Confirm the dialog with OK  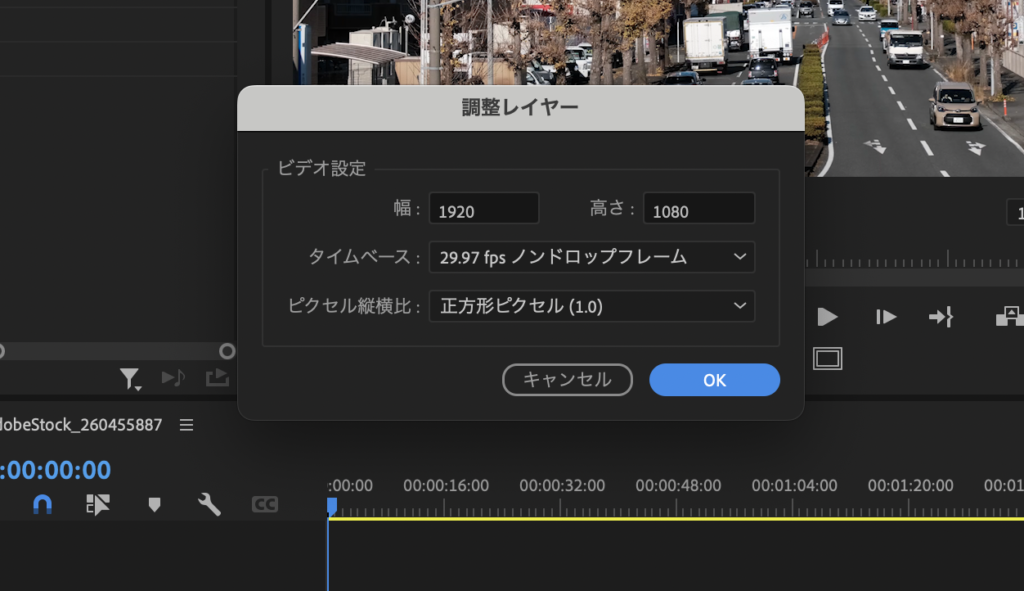714,379
